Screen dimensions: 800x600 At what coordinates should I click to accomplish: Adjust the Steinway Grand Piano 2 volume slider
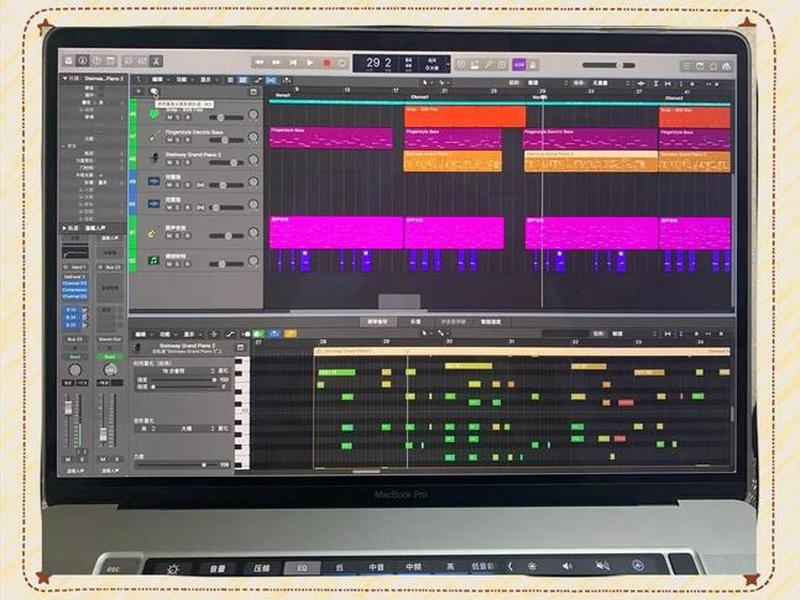coord(226,163)
